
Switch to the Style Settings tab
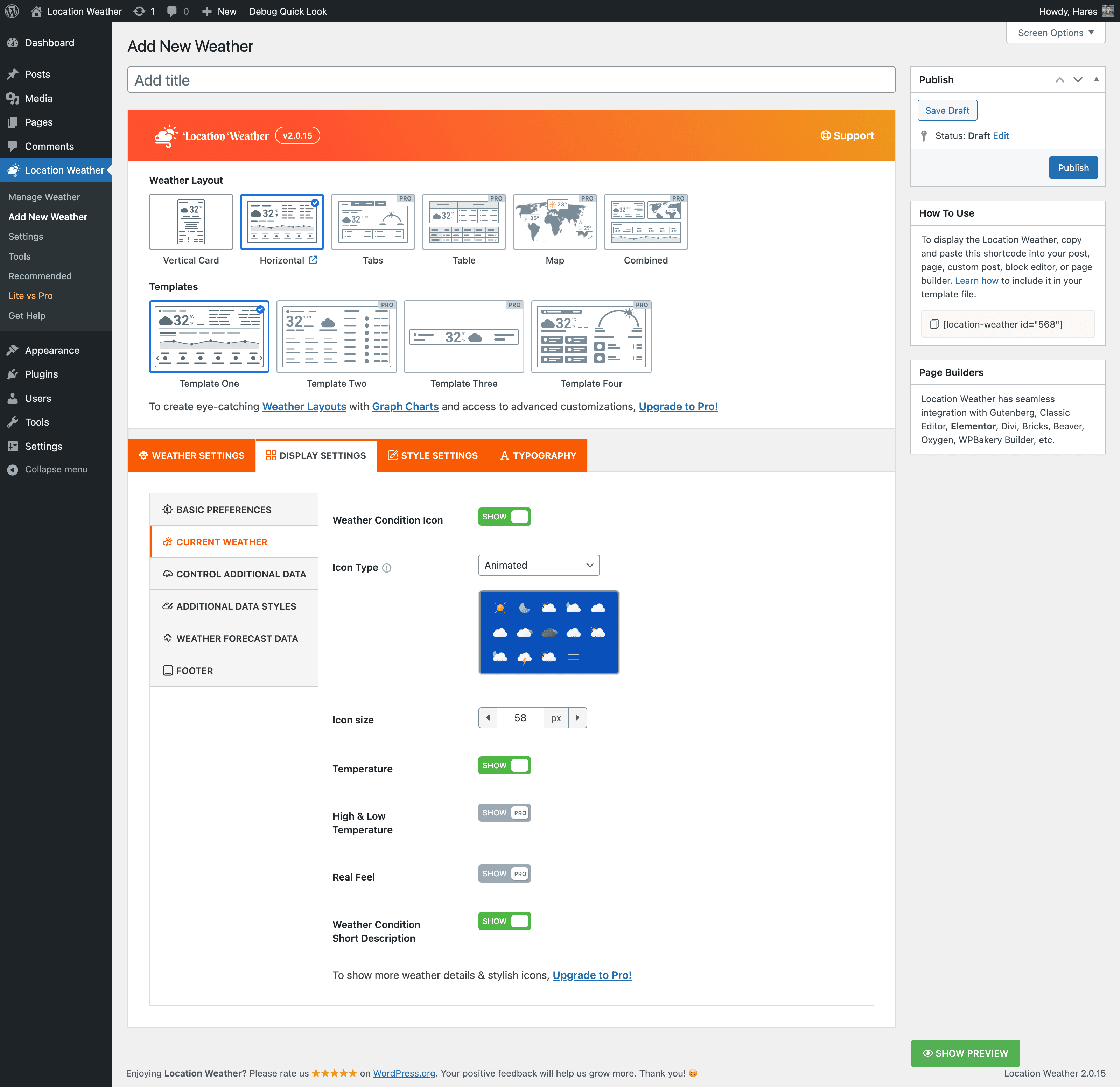[433, 456]
